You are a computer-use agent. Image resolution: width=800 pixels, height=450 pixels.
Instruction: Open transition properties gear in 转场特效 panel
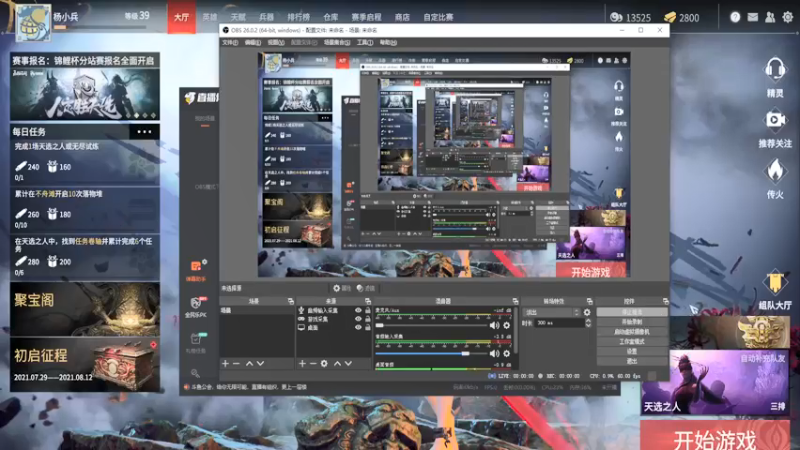click(x=587, y=312)
